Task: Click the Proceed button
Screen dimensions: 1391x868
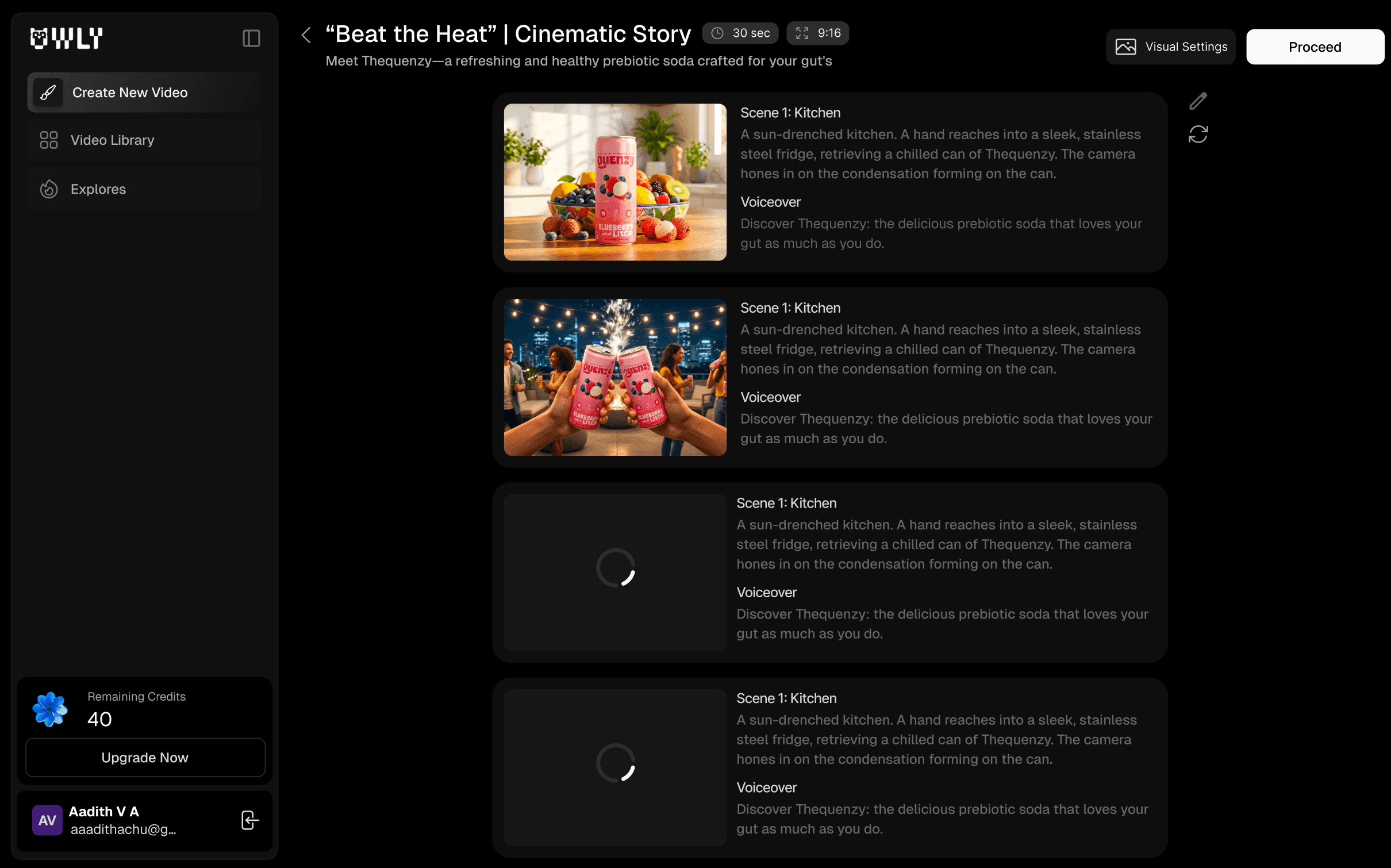Action: click(x=1315, y=47)
